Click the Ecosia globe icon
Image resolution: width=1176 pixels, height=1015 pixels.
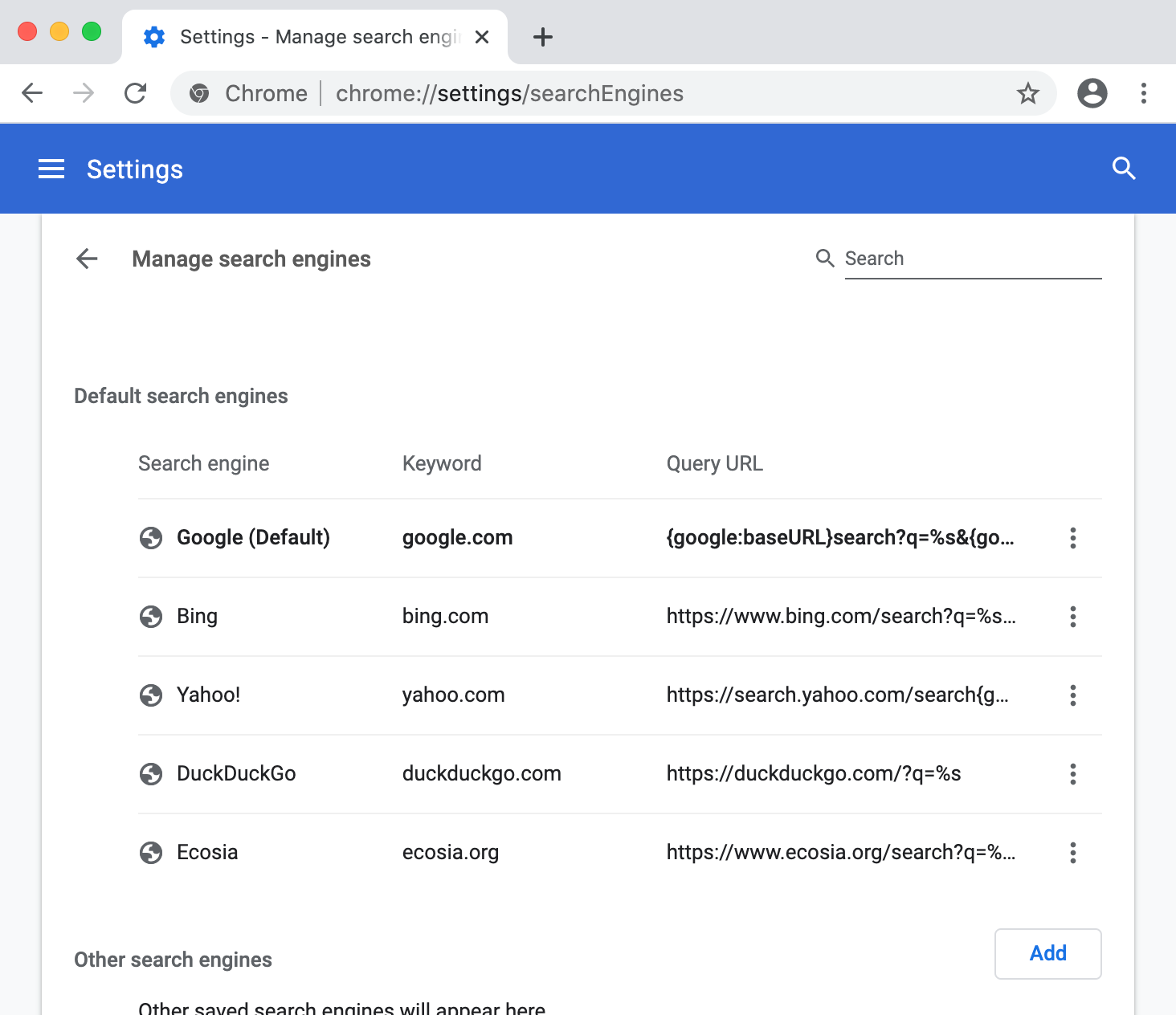[x=150, y=853]
